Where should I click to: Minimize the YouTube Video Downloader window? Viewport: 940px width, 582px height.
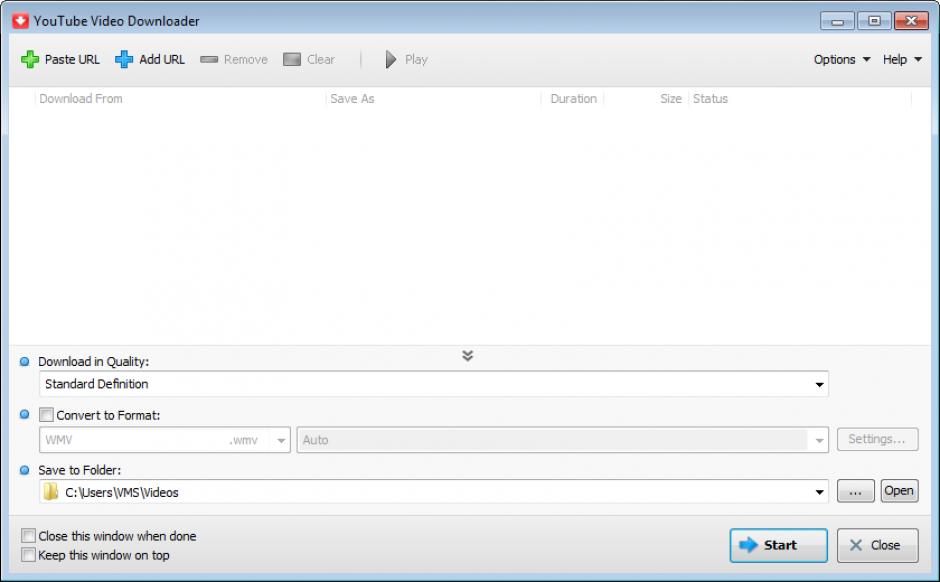pyautogui.click(x=837, y=21)
